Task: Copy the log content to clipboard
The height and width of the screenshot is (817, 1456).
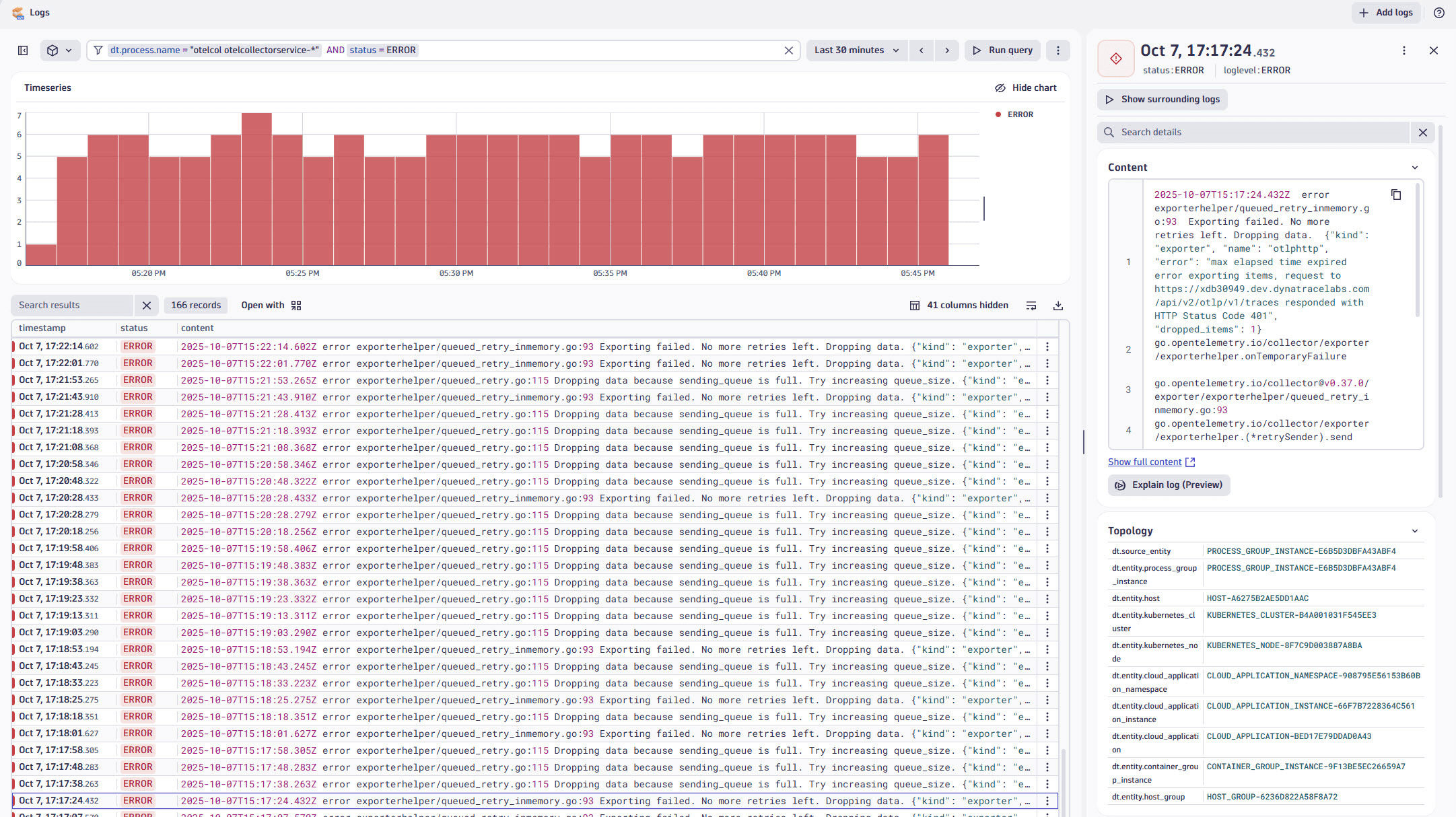Action: coord(1396,194)
